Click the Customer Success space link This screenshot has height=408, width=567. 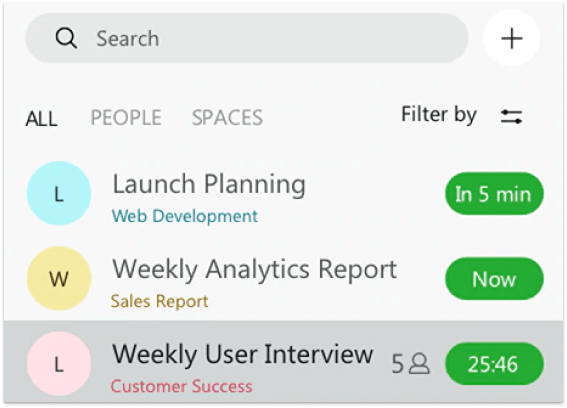click(182, 386)
